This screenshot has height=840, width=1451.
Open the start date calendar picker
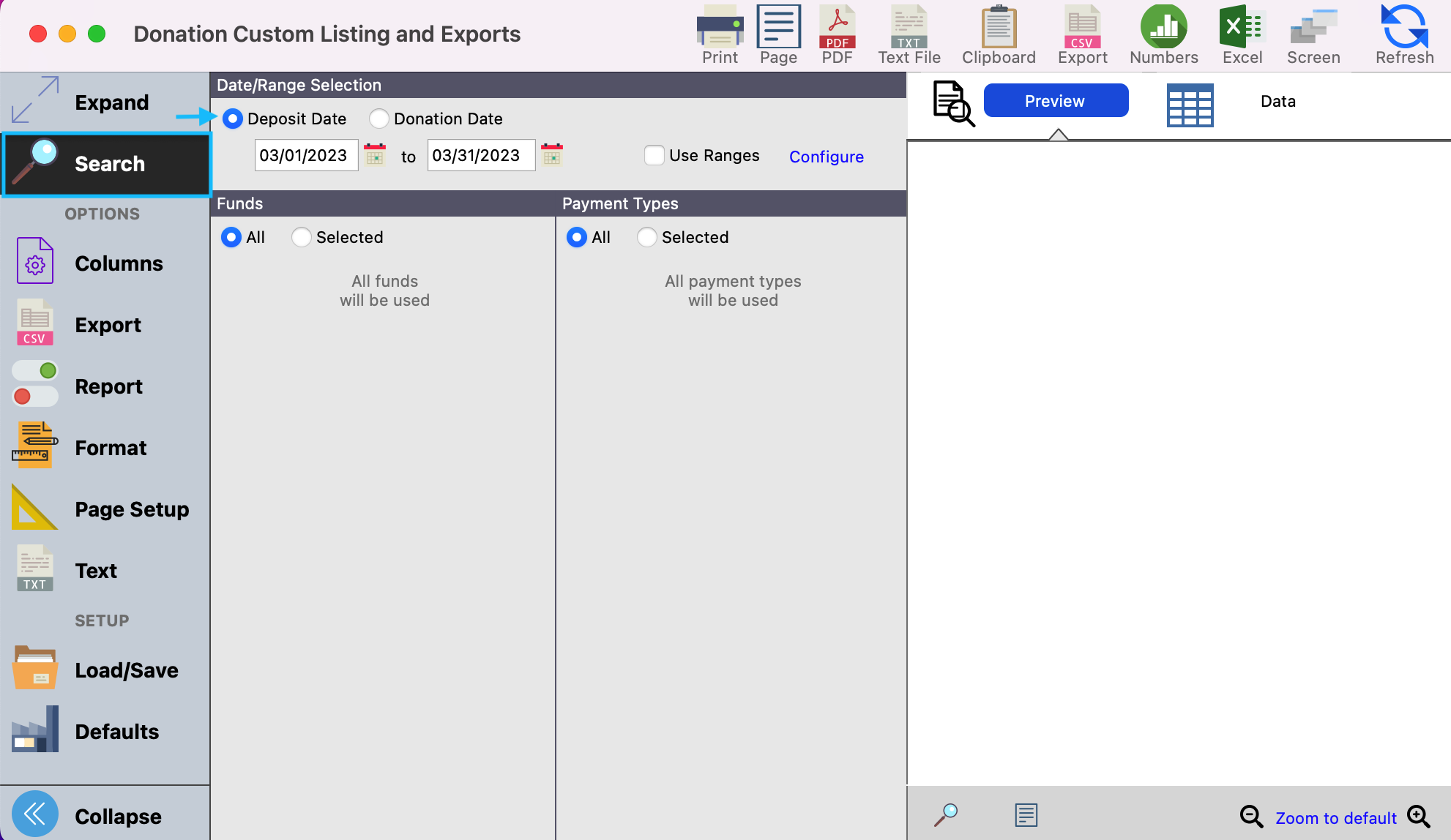[x=375, y=155]
